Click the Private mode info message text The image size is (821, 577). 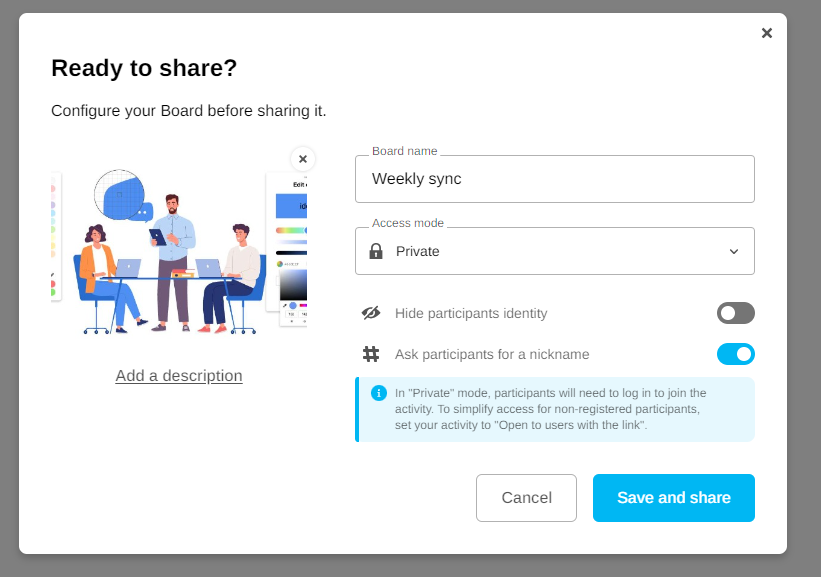(x=550, y=409)
